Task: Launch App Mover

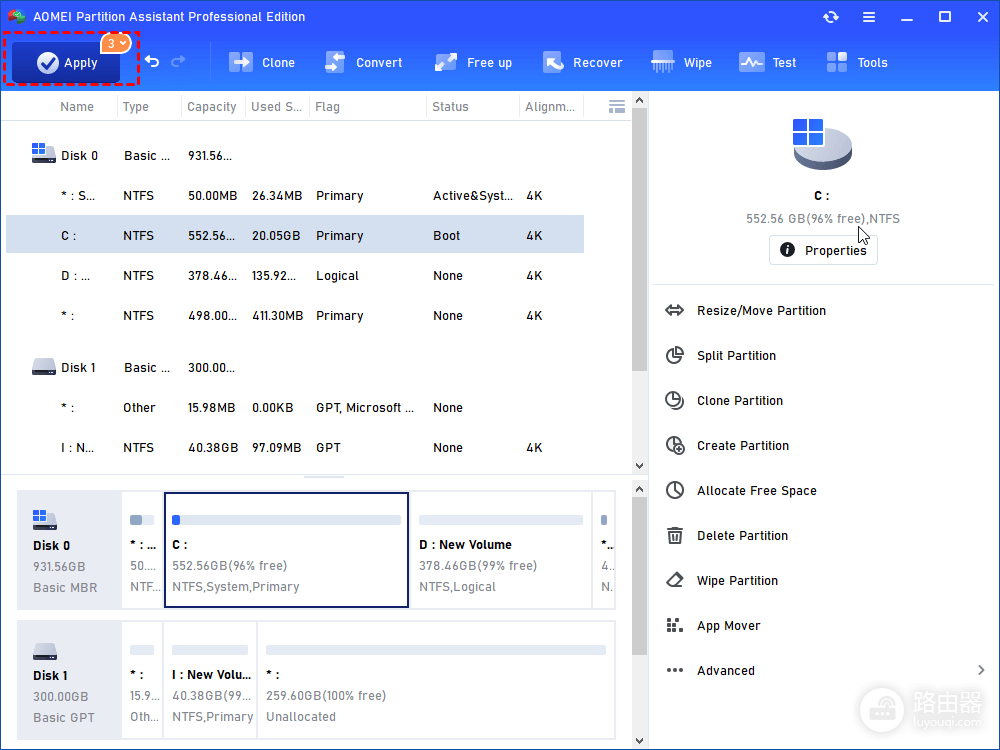Action: pos(728,626)
